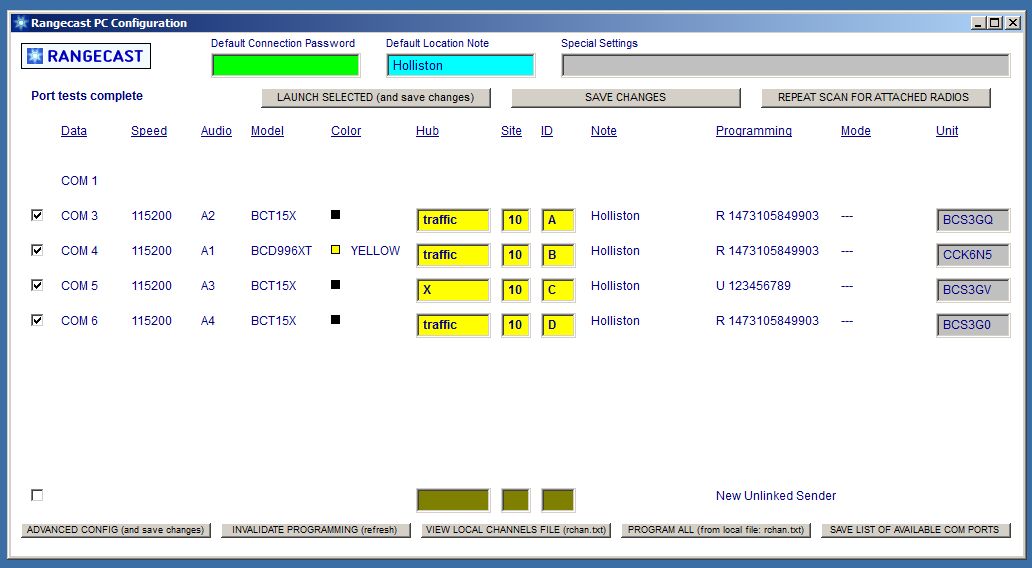Image resolution: width=1032 pixels, height=568 pixels.
Task: Click PROGRAM ALL from local file
Action: (716, 530)
